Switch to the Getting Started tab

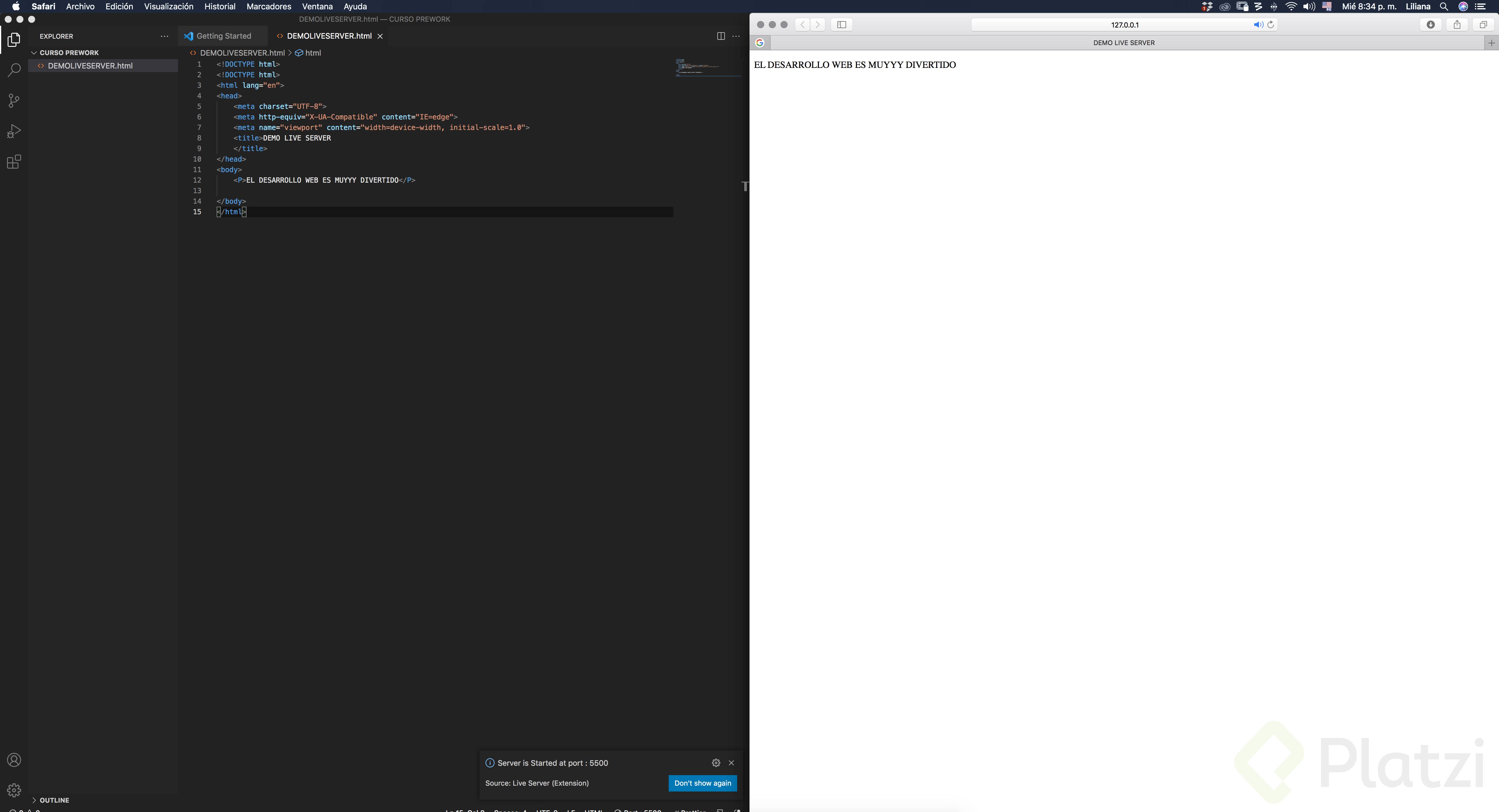click(223, 36)
